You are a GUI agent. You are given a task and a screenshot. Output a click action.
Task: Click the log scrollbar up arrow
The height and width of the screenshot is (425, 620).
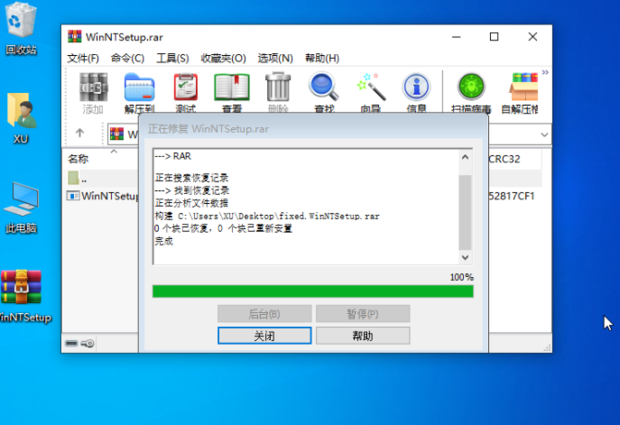click(465, 157)
